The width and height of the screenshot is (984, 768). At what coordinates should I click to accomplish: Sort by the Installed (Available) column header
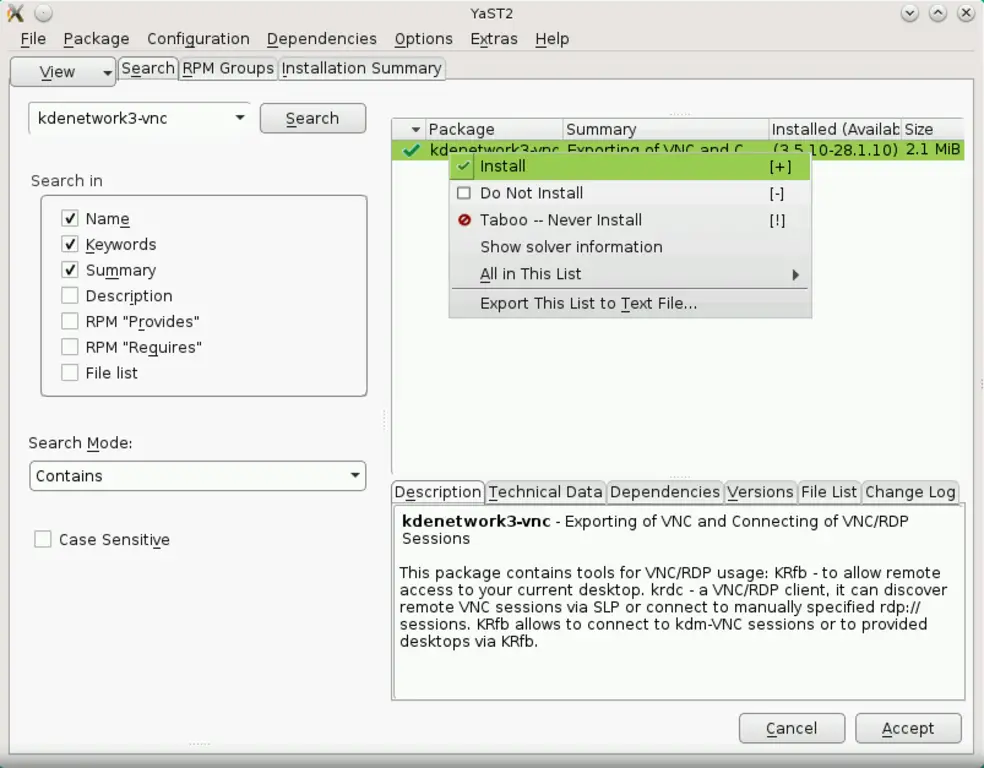tap(835, 129)
